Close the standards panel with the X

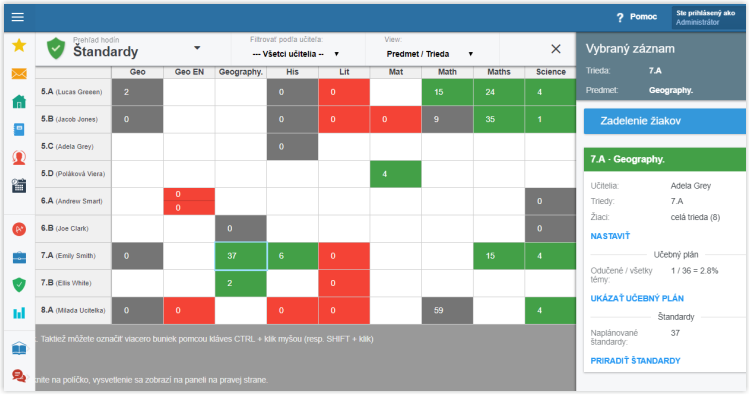click(555, 49)
